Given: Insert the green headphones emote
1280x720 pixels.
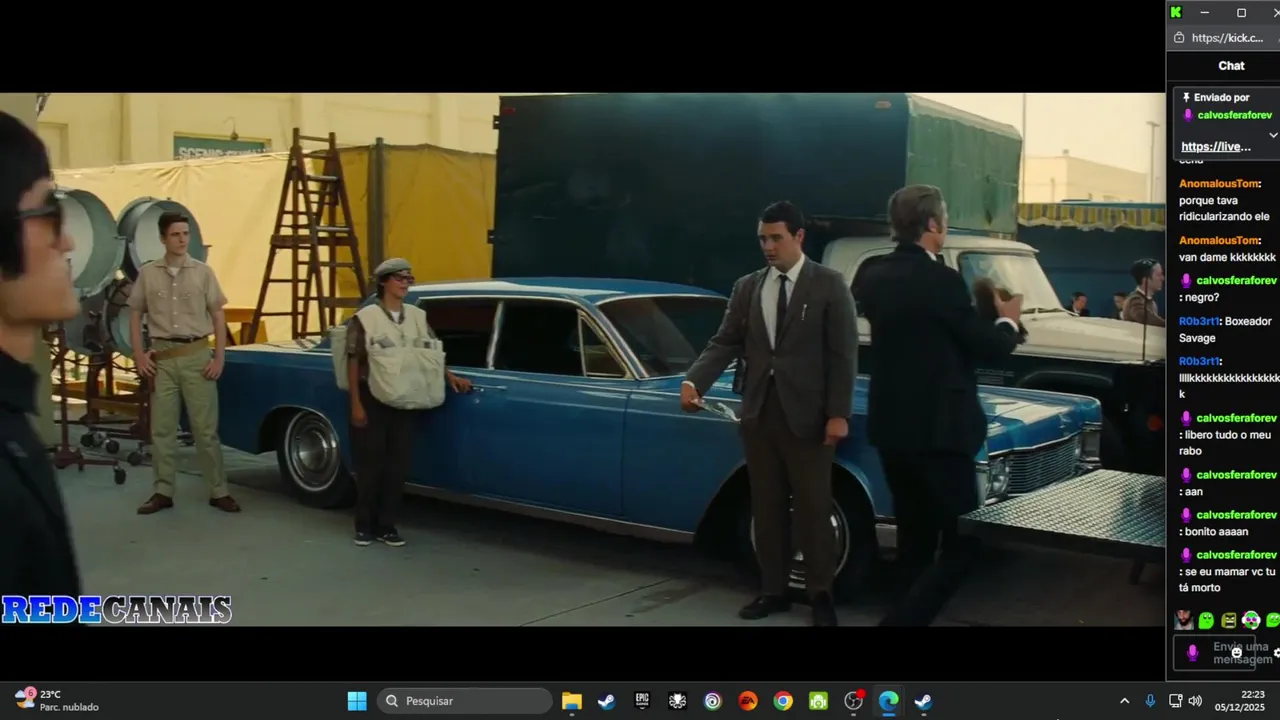Looking at the screenshot, I should 1251,621.
